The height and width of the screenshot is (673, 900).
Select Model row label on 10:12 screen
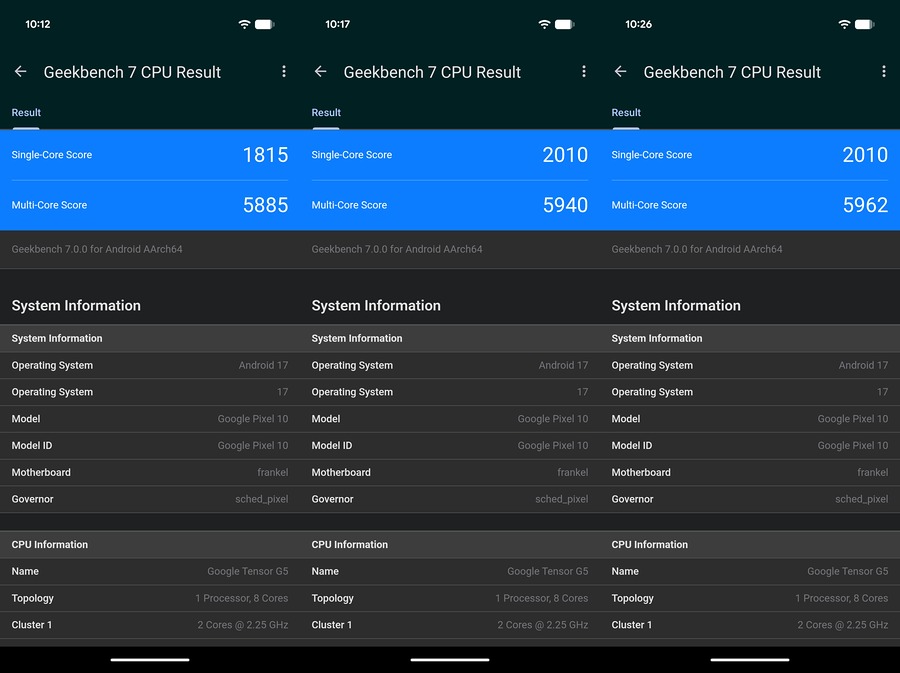point(26,419)
